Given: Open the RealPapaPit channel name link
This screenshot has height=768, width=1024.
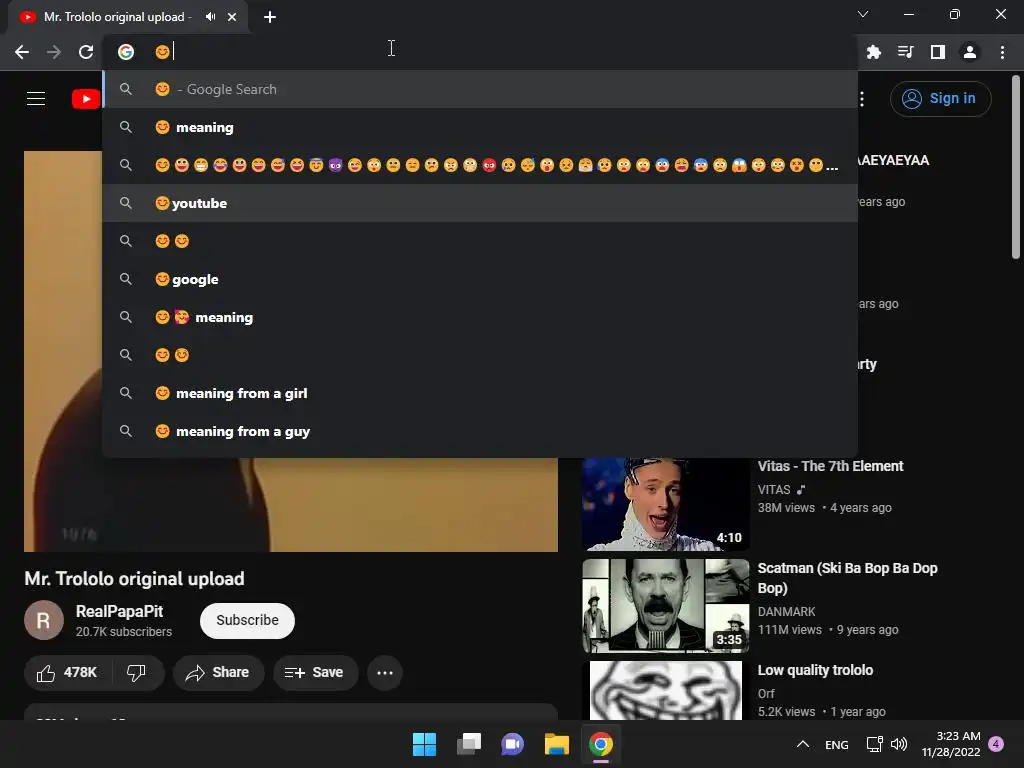Looking at the screenshot, I should pos(120,611).
